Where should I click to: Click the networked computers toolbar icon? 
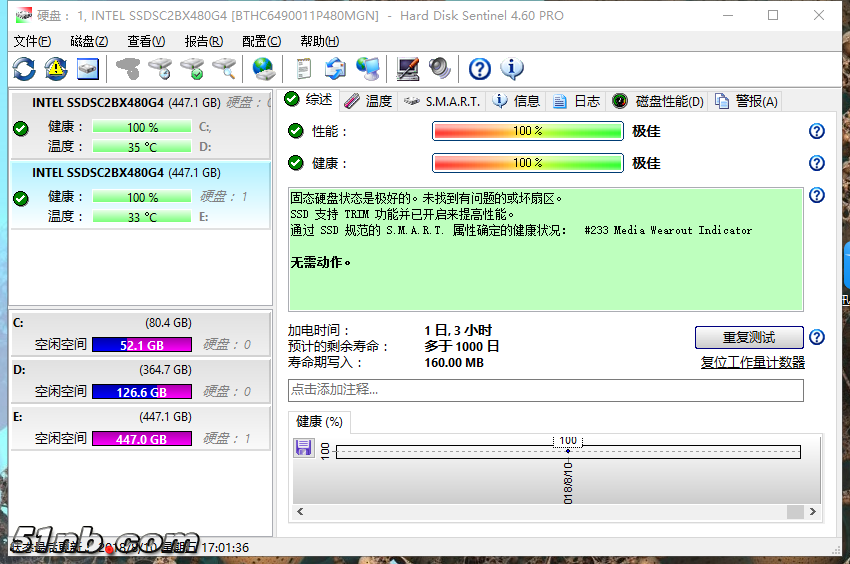(368, 68)
